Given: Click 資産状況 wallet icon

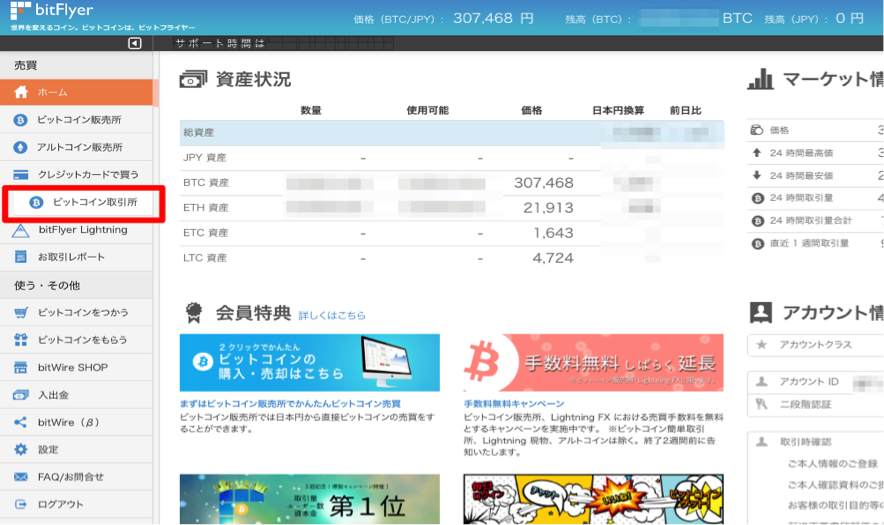Looking at the screenshot, I should coord(193,80).
